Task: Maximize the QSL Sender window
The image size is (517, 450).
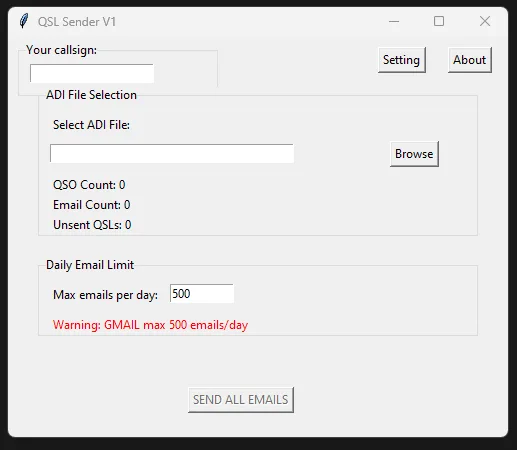Action: (439, 21)
